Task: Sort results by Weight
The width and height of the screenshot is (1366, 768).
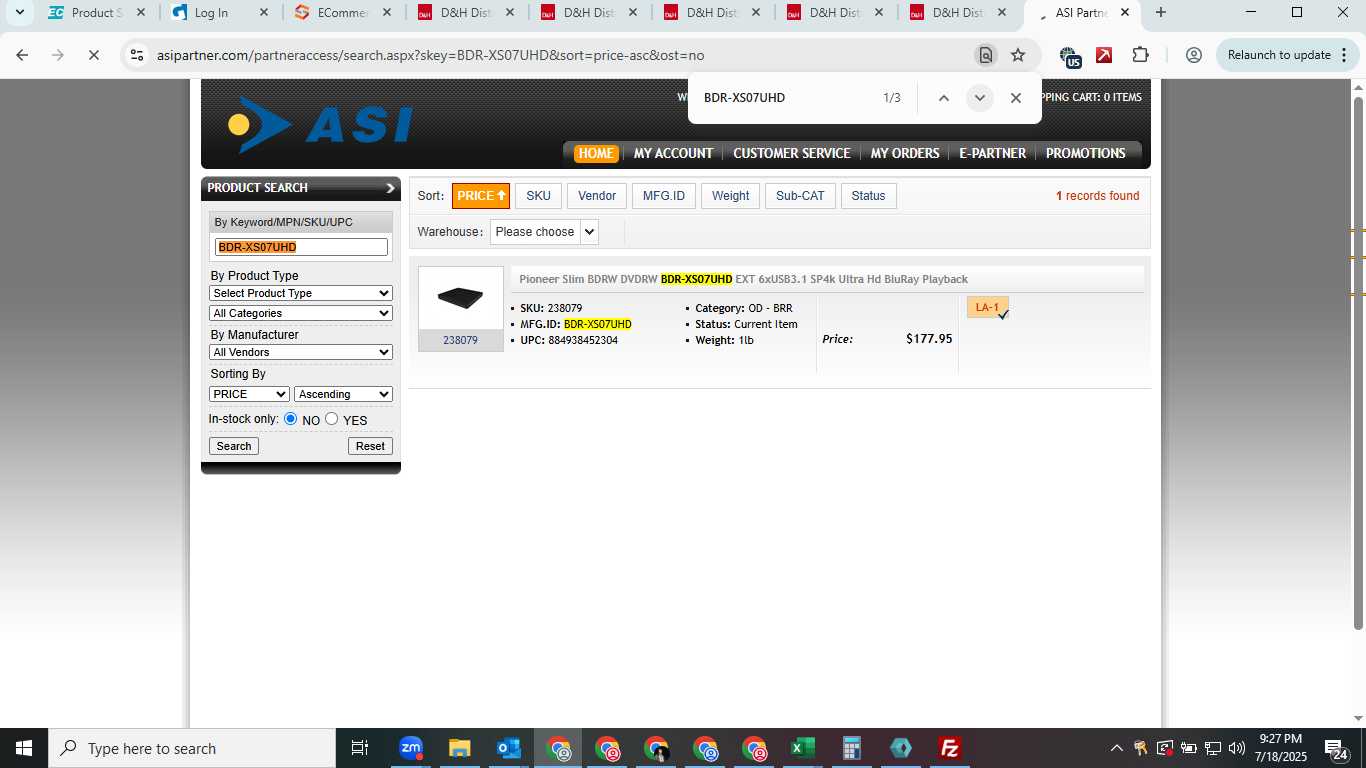Action: 731,196
